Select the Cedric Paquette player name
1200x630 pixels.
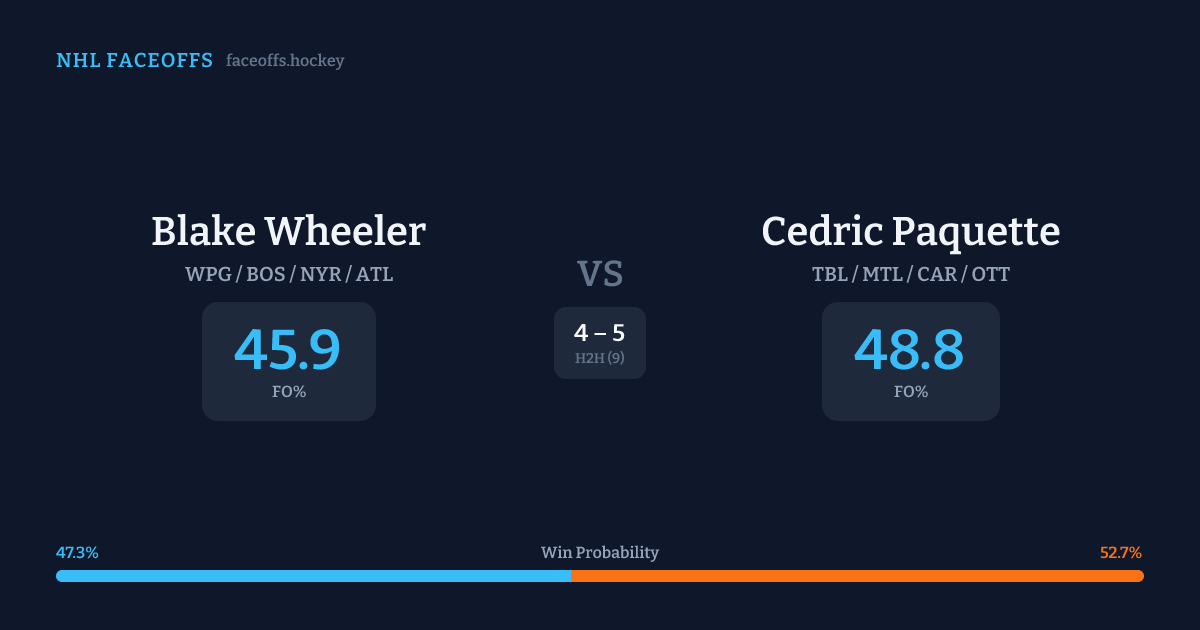click(x=910, y=231)
